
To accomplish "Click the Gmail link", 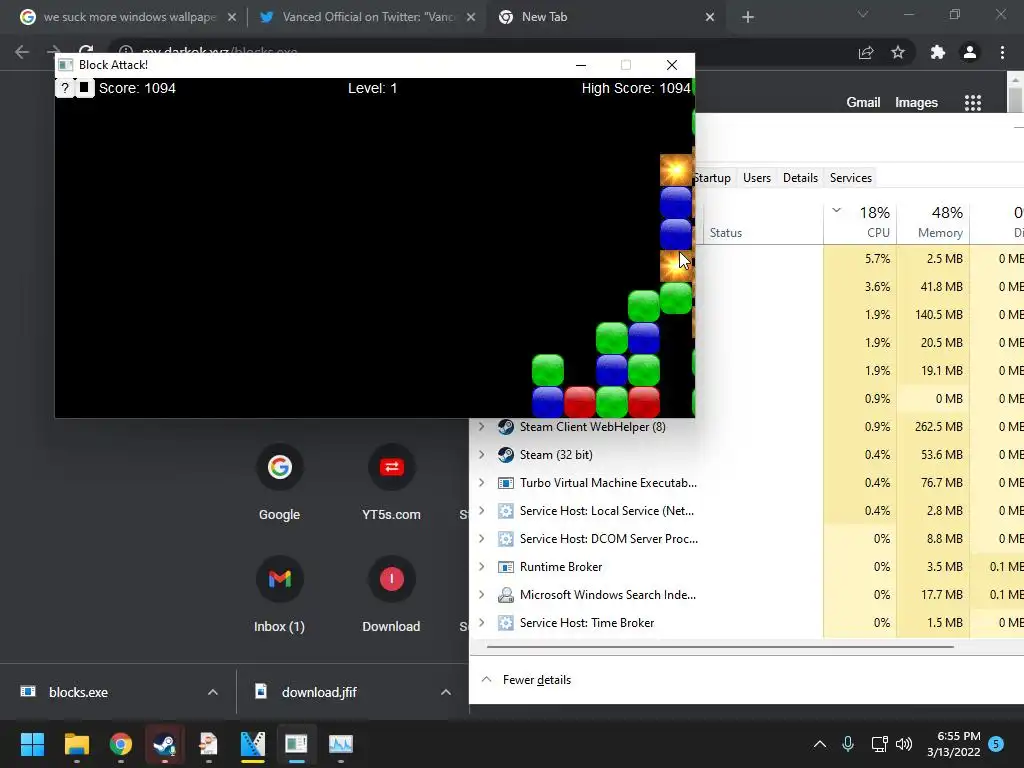I will pyautogui.click(x=863, y=103).
